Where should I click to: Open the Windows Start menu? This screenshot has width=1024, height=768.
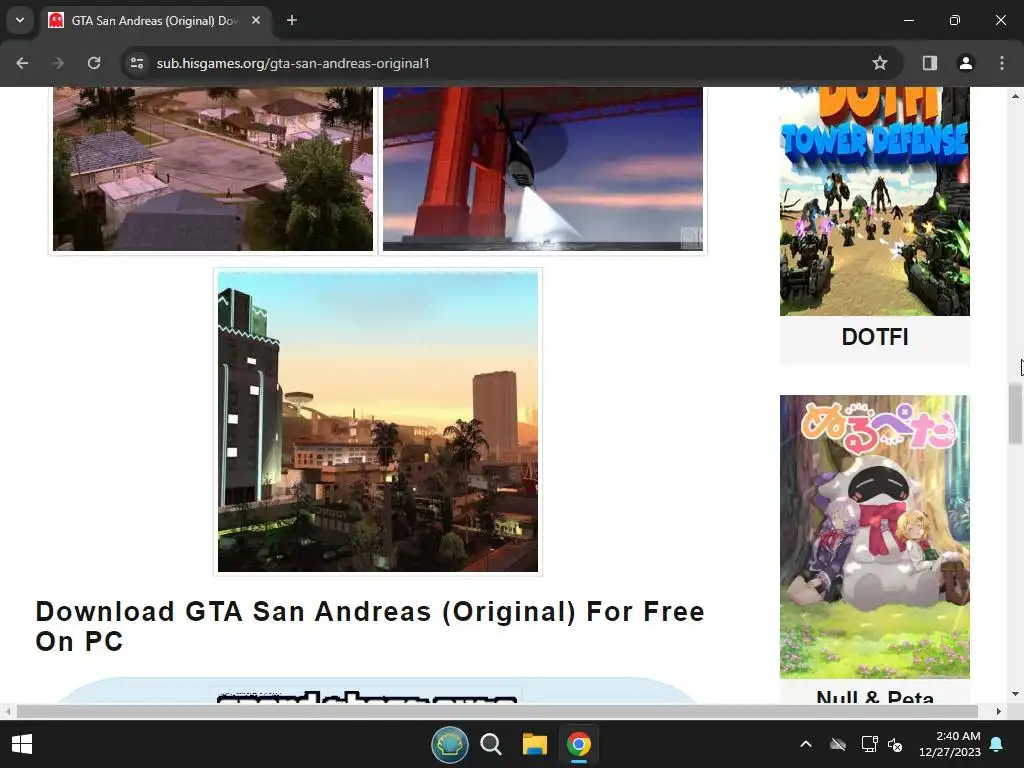pos(22,744)
